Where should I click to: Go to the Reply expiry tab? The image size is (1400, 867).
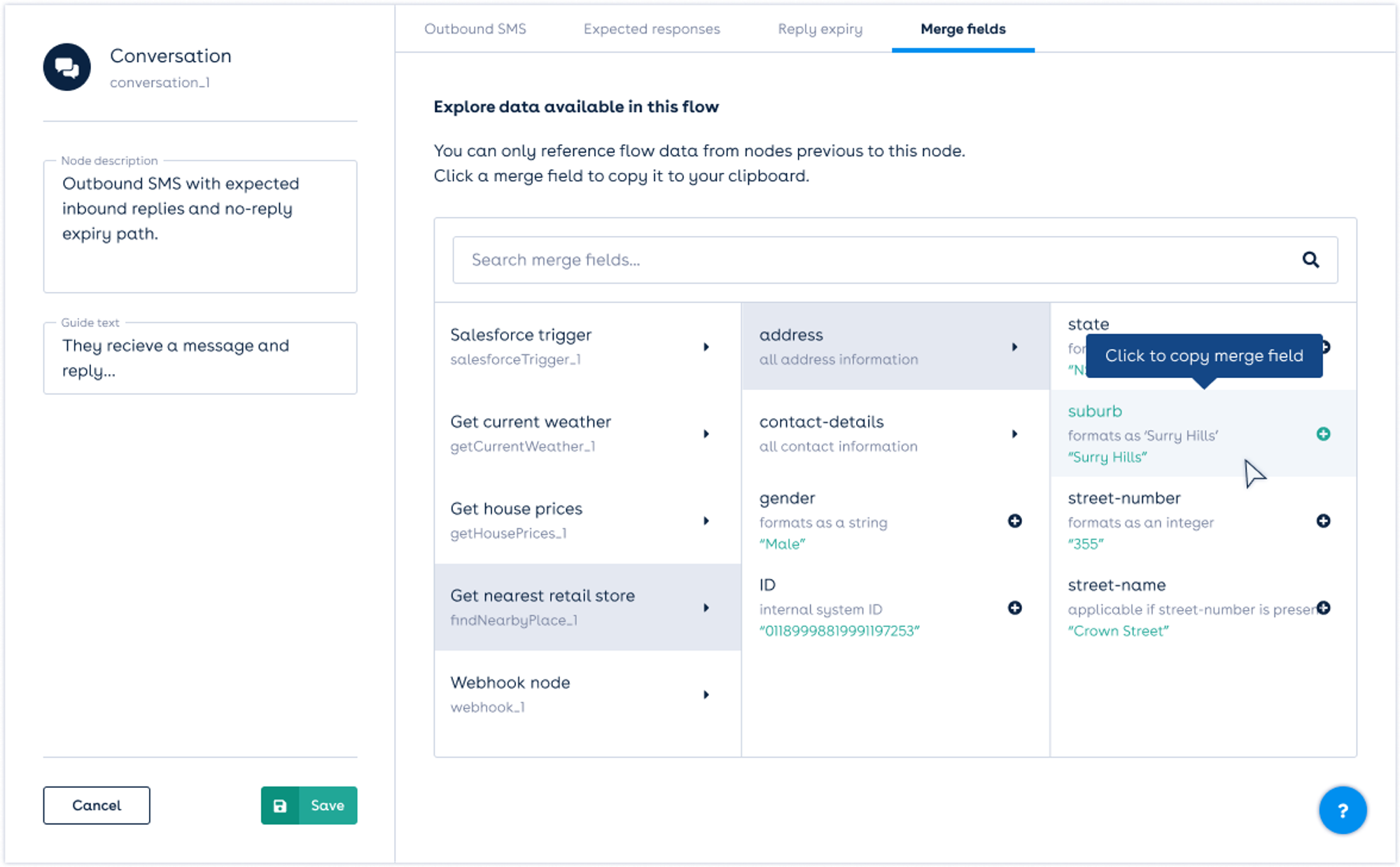820,29
